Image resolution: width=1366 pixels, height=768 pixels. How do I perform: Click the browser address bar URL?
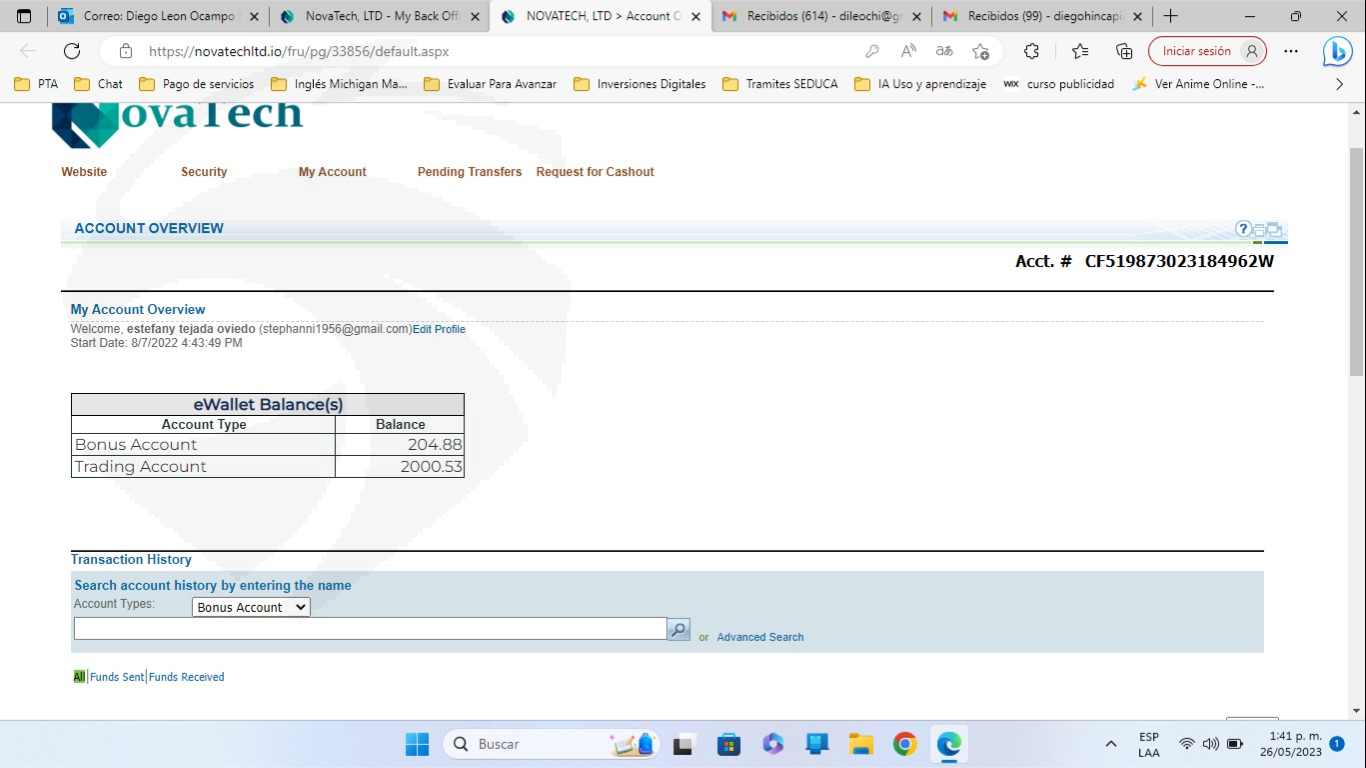coord(299,51)
